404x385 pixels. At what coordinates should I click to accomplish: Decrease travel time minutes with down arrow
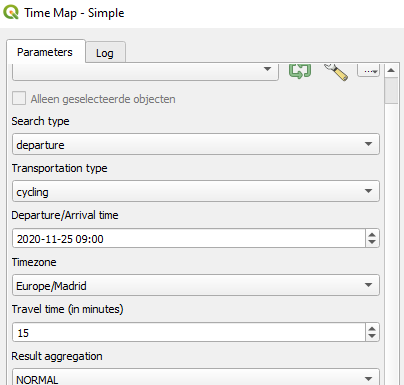click(372, 337)
